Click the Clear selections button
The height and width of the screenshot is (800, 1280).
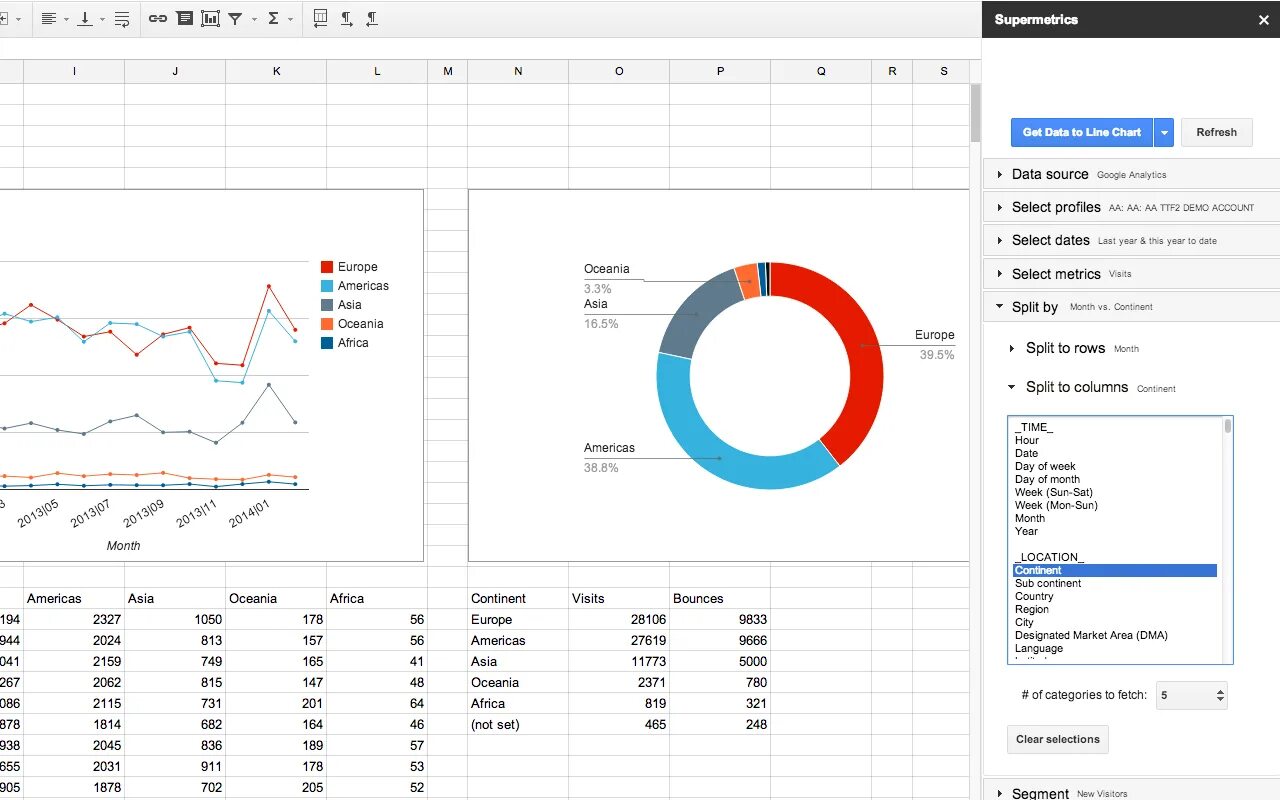click(1057, 739)
